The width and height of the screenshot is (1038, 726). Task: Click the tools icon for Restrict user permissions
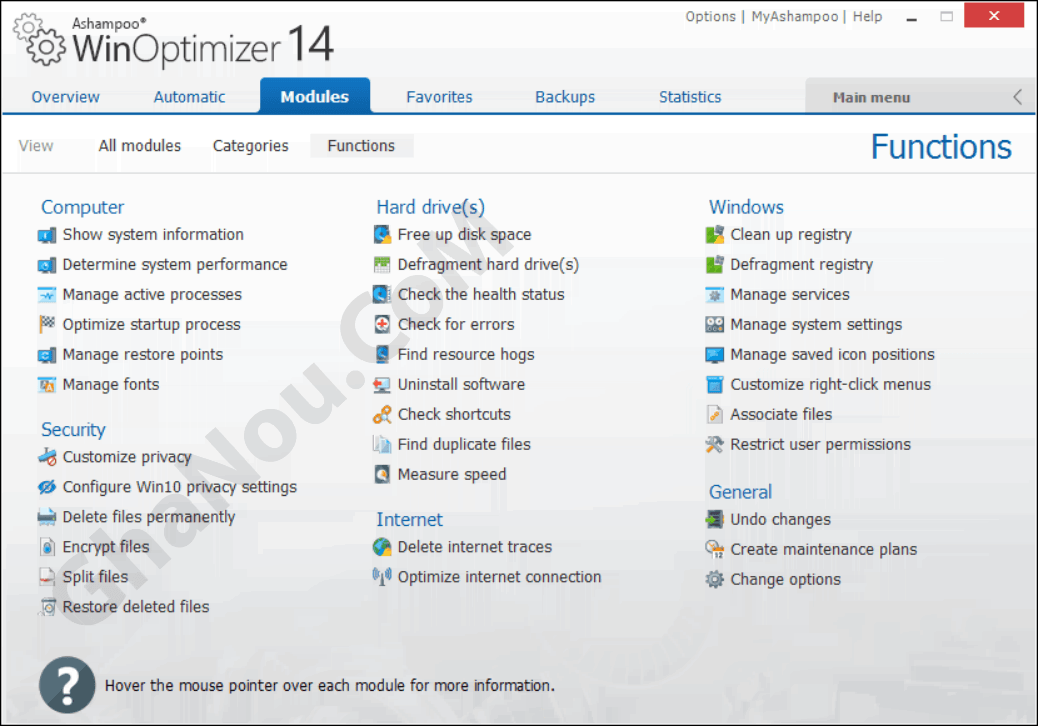715,444
